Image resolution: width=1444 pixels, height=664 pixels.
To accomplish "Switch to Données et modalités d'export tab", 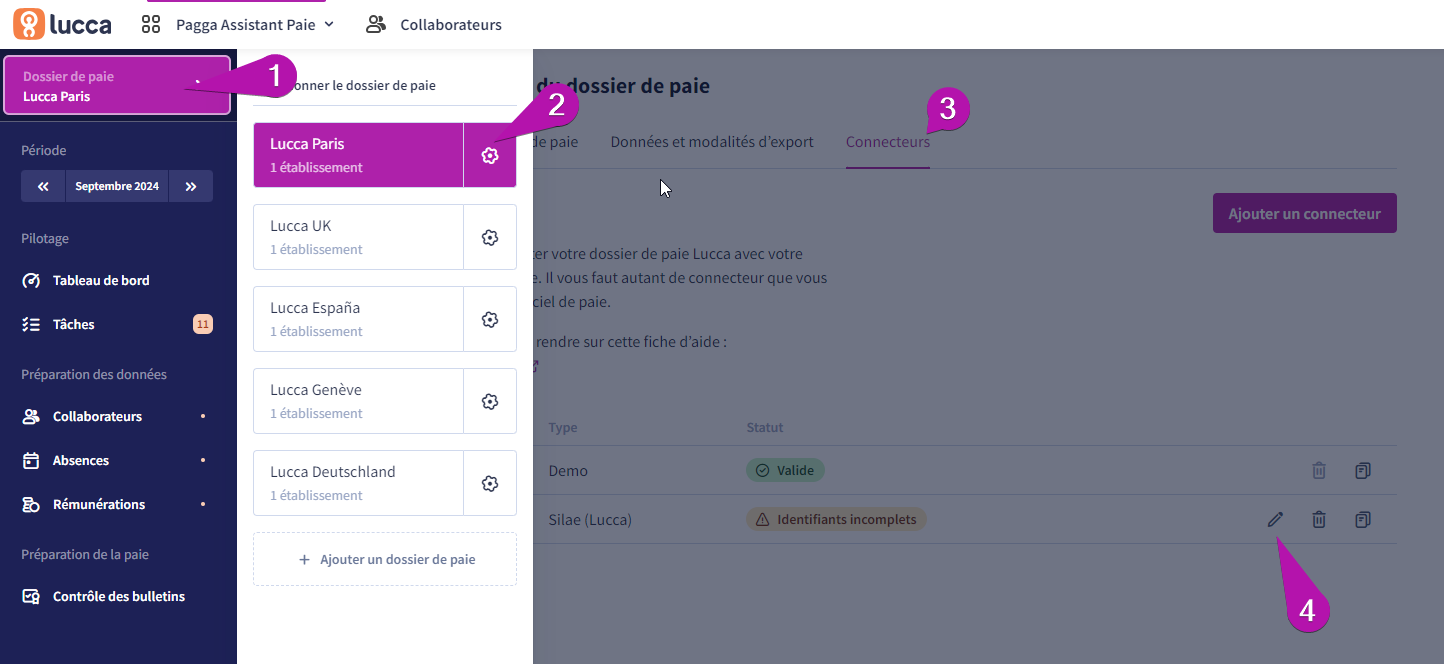I will click(x=712, y=142).
